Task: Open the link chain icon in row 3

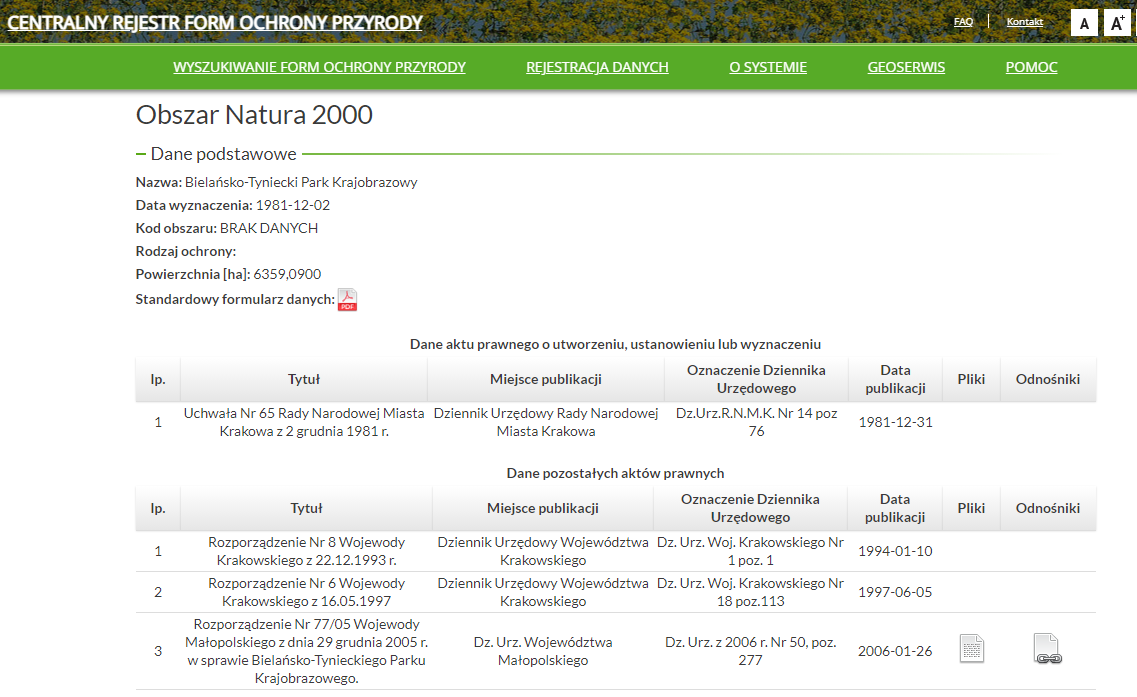Action: [1047, 649]
